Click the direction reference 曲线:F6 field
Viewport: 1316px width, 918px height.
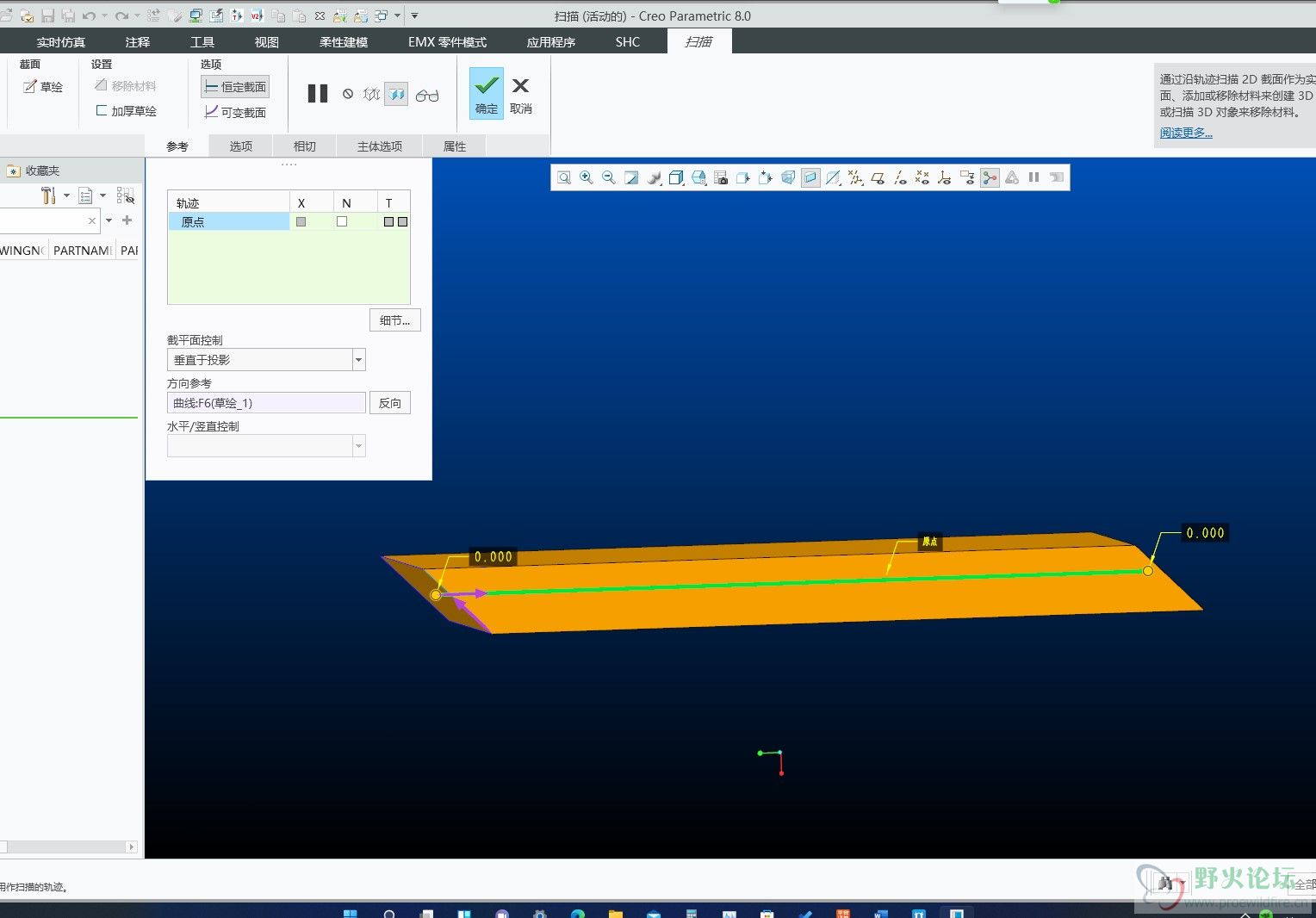(x=266, y=403)
